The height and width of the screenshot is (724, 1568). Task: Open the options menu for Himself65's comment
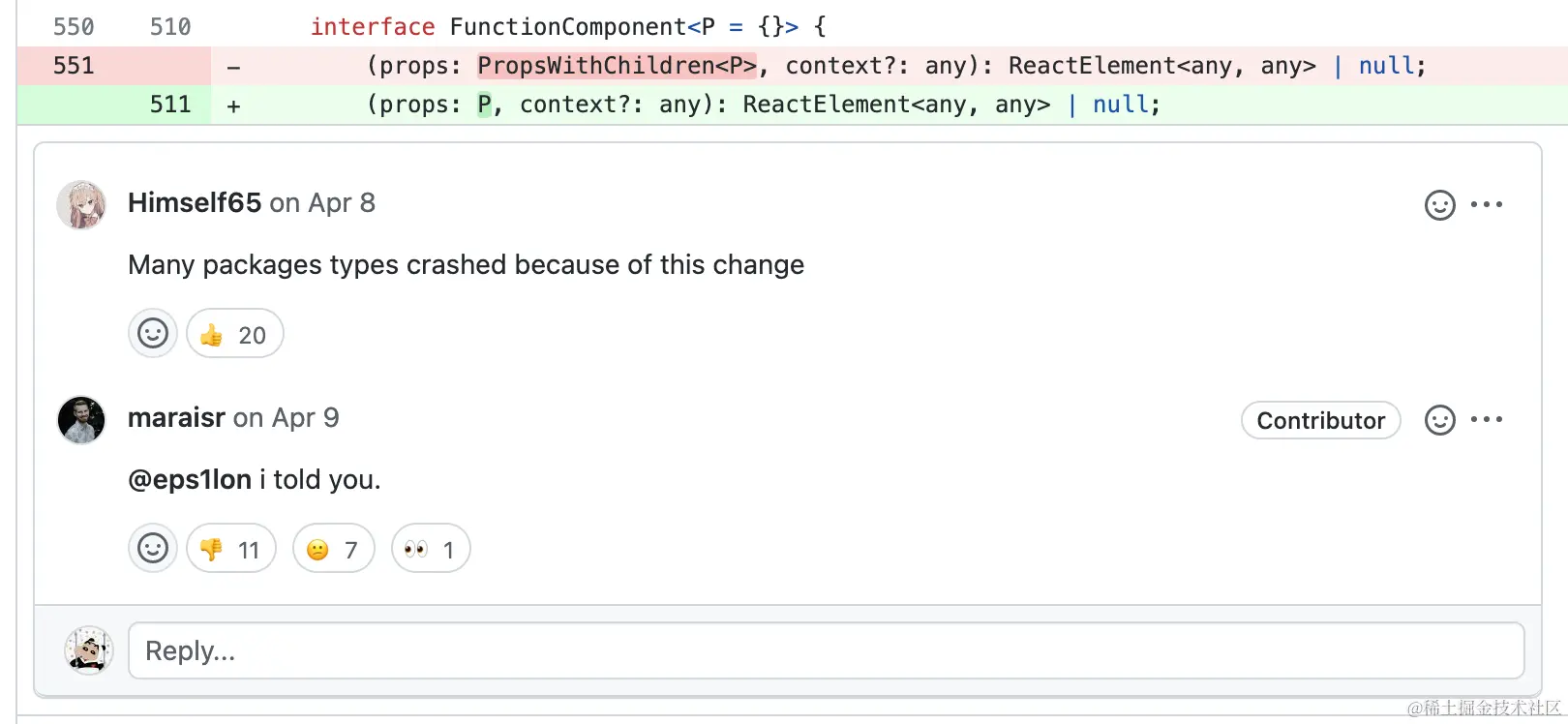click(x=1486, y=205)
